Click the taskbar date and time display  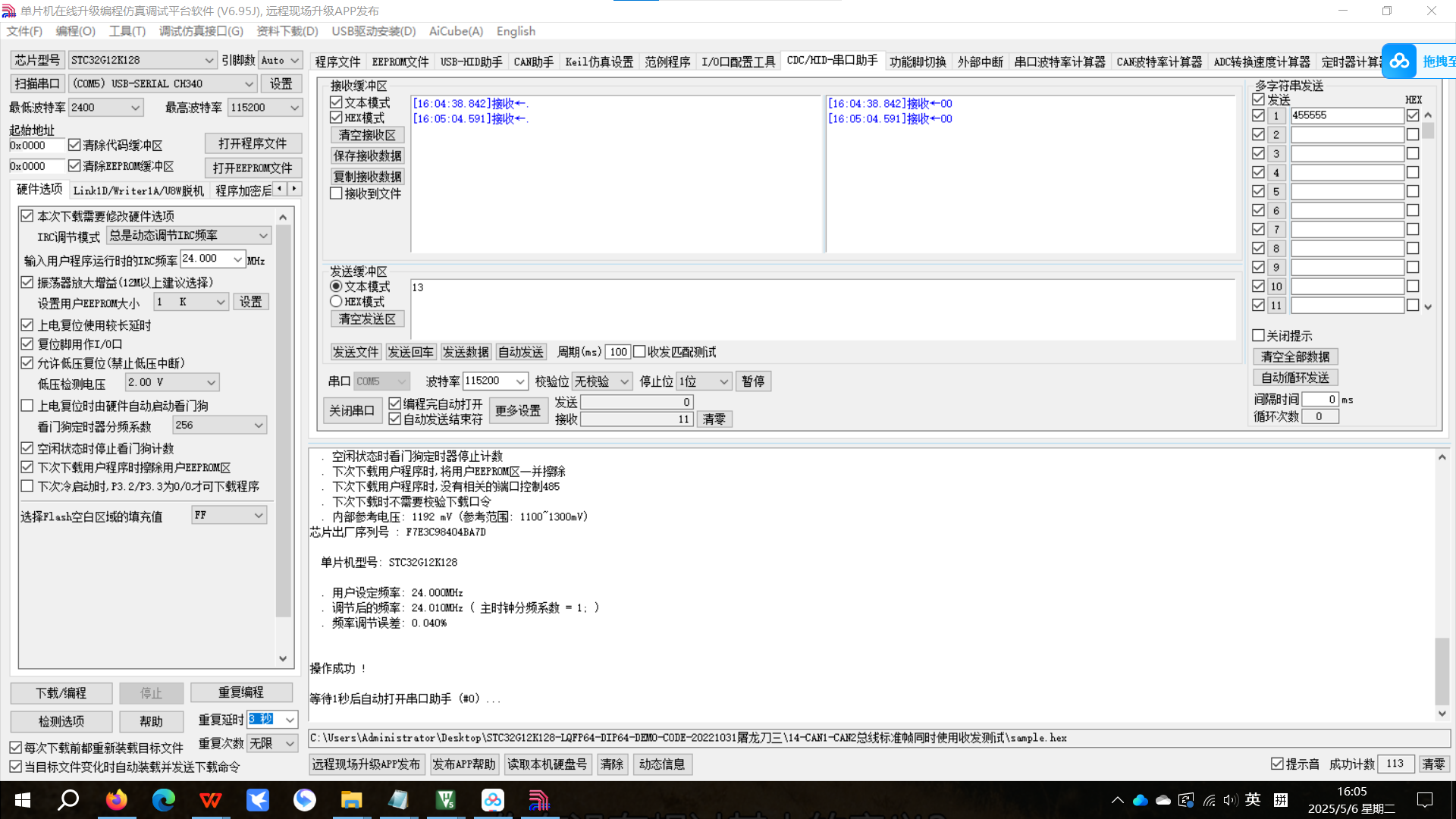tap(1351, 800)
